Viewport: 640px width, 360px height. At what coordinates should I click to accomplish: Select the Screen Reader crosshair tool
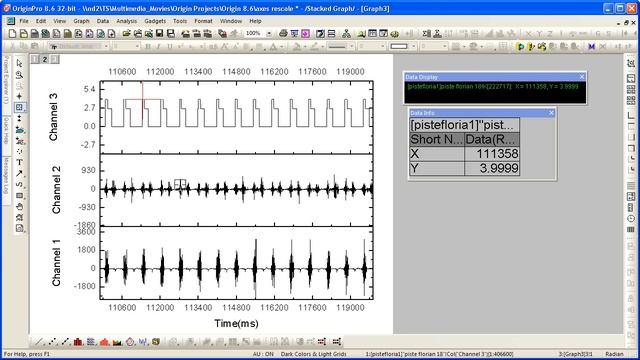19,96
